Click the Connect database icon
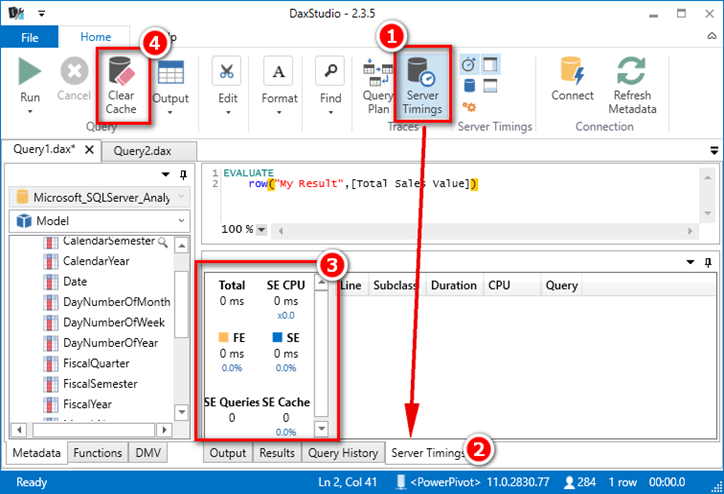 pyautogui.click(x=572, y=71)
